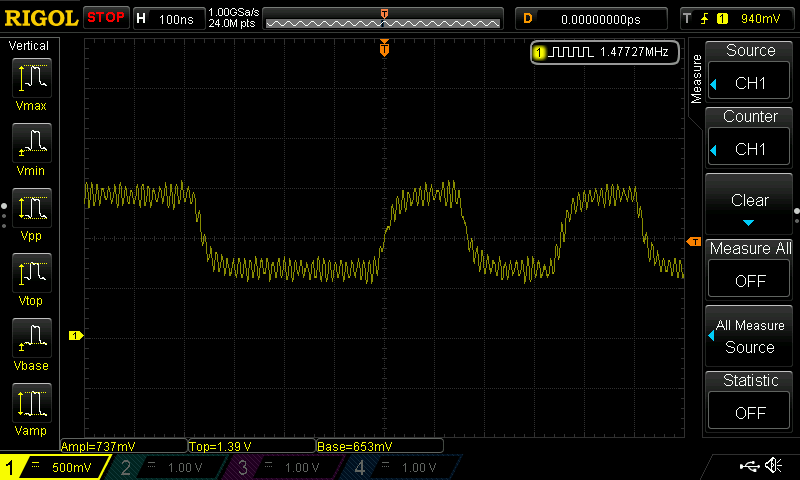Click the channel 1 ground reference marker
The width and height of the screenshot is (800, 480).
point(76,335)
